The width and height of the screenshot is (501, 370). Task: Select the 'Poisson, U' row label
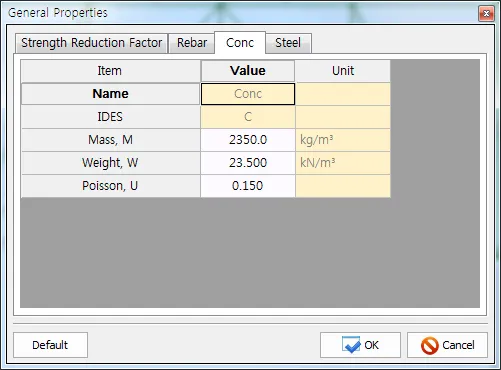click(x=110, y=186)
